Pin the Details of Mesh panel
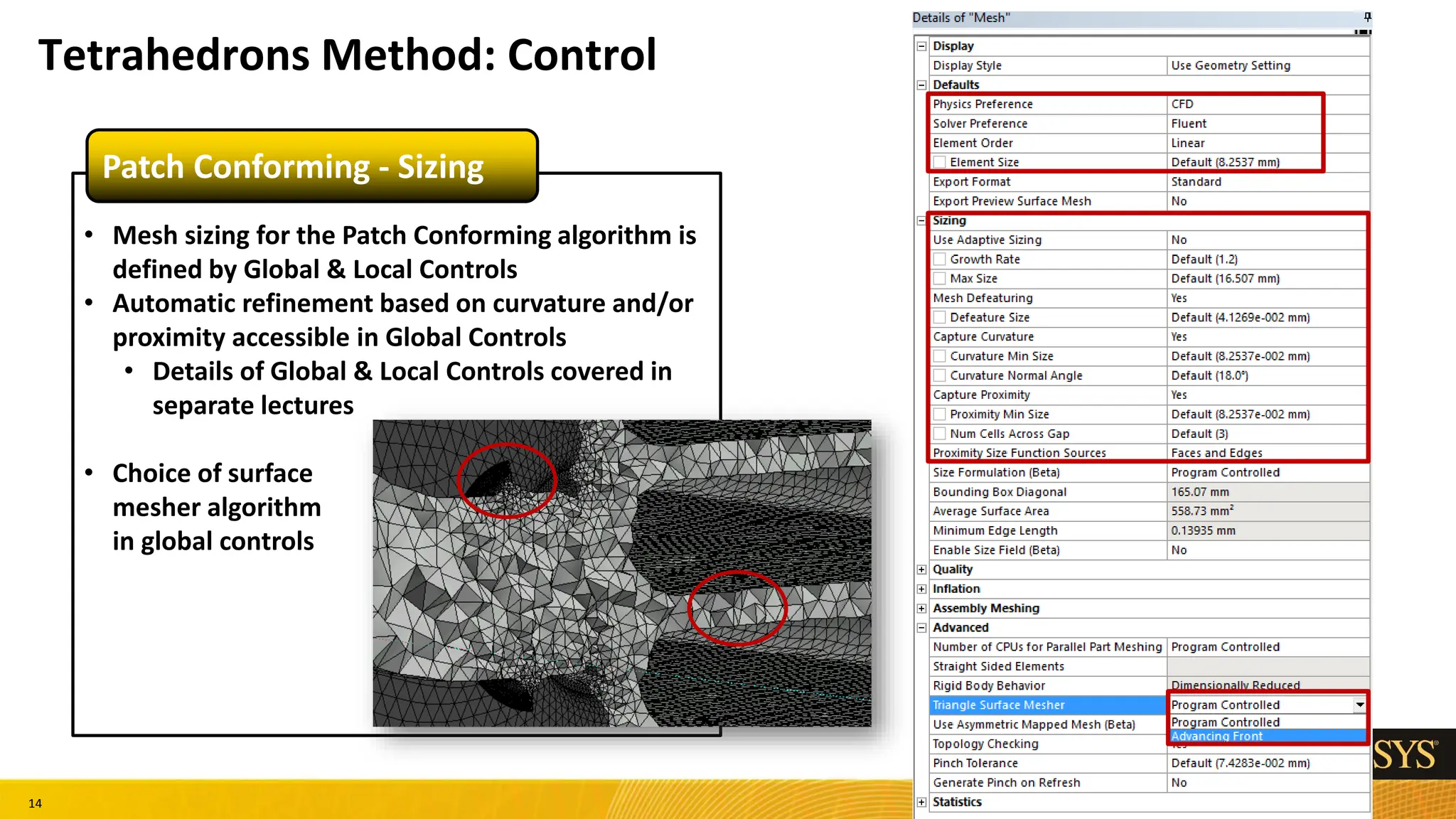Image resolution: width=1456 pixels, height=819 pixels. (1367, 17)
